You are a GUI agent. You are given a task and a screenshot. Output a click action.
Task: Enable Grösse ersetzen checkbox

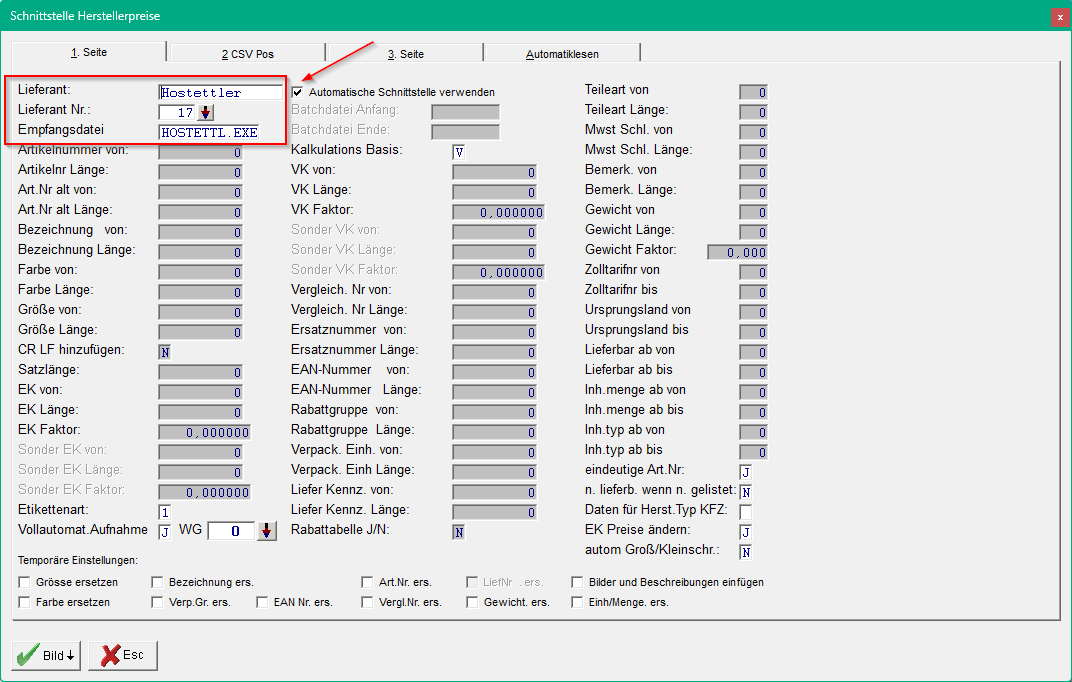(25, 582)
